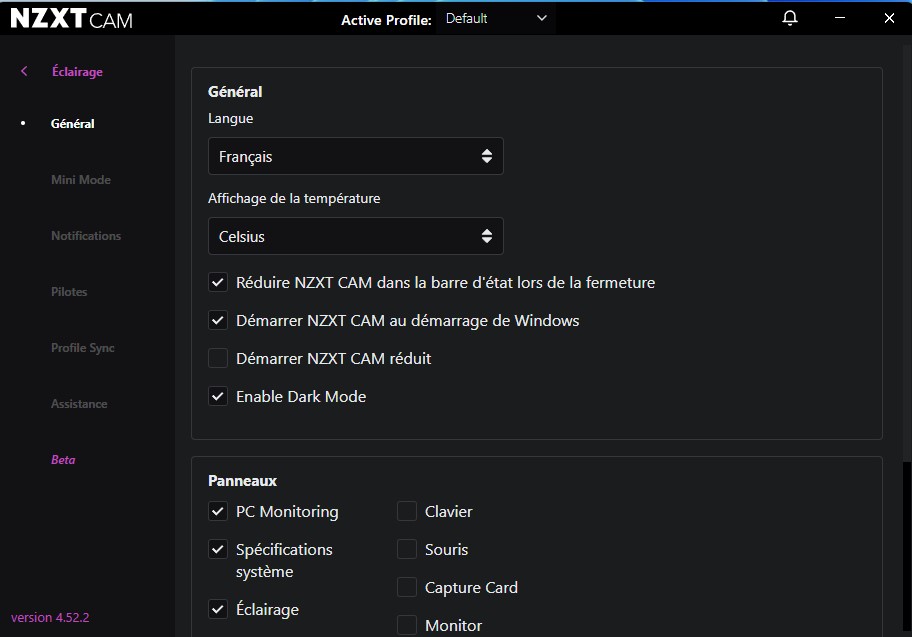Click the version 4.52.2 label
This screenshot has height=637, width=912.
point(50,617)
